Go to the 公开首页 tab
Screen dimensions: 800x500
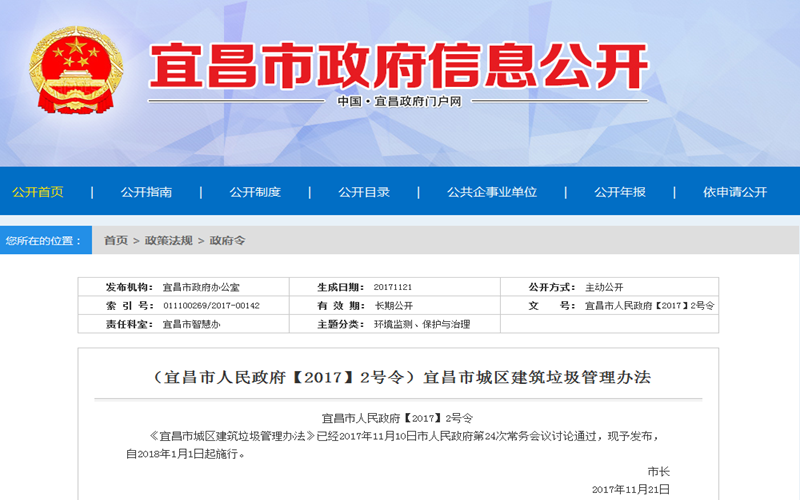pos(38,192)
